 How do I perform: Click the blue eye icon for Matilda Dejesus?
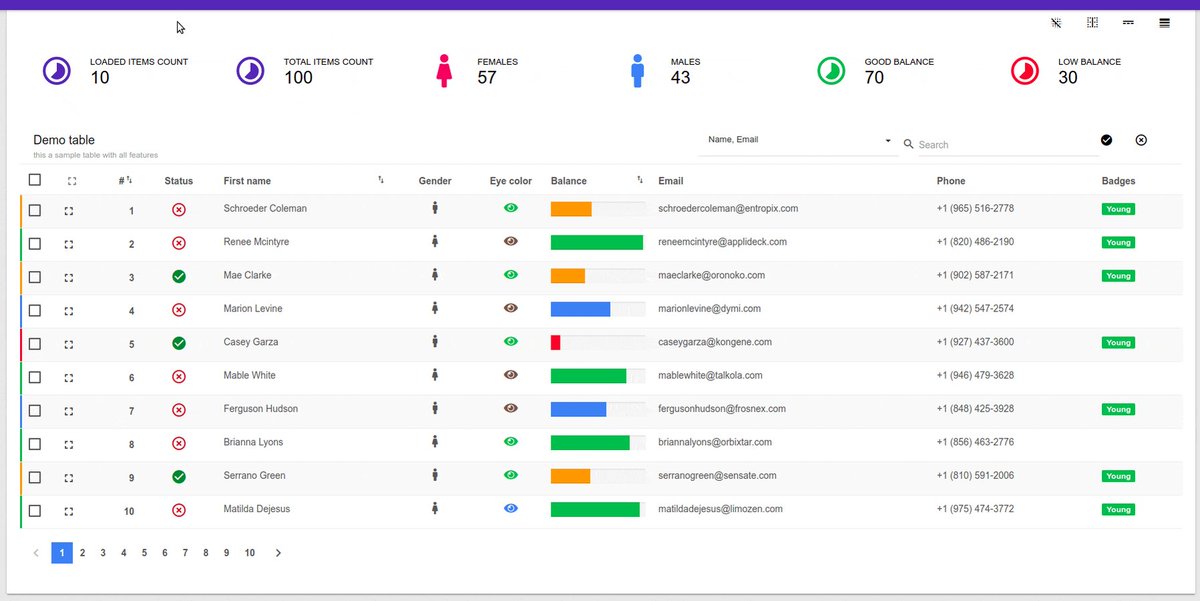[511, 508]
